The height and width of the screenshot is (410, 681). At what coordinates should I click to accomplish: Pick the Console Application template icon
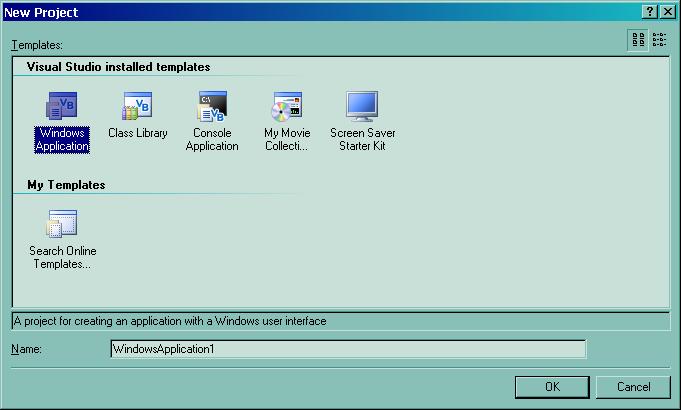212,106
